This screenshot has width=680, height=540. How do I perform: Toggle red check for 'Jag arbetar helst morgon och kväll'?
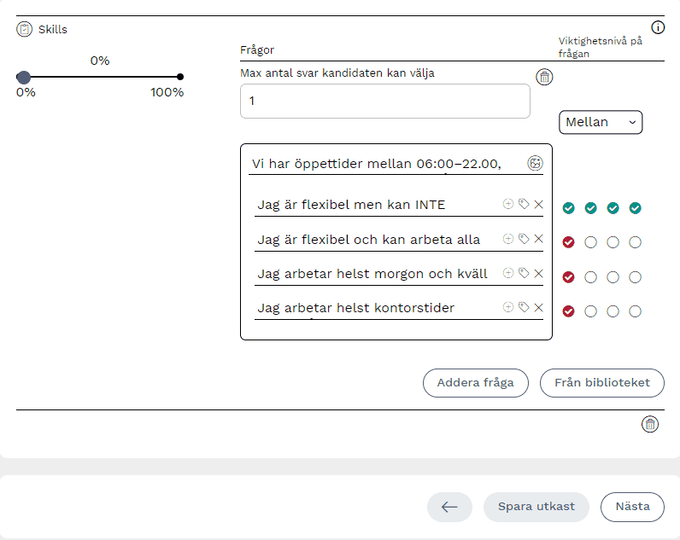click(x=569, y=277)
